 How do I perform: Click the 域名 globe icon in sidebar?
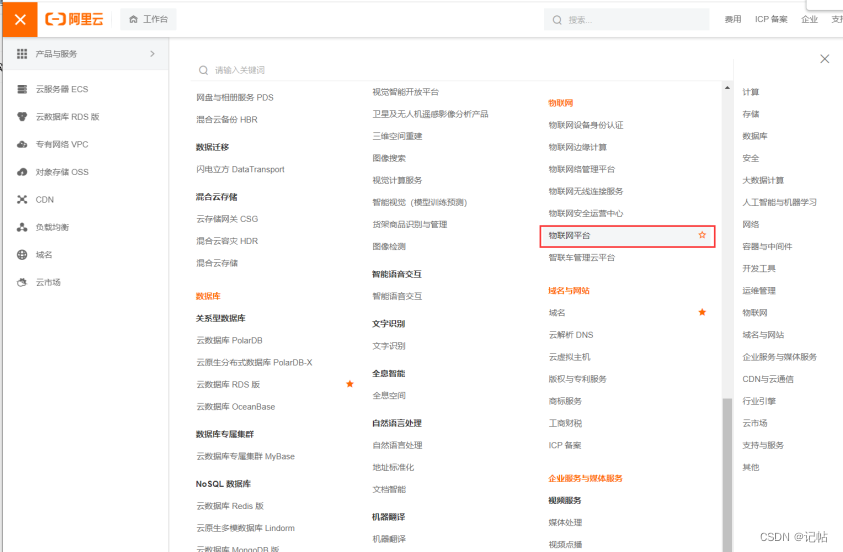22,255
